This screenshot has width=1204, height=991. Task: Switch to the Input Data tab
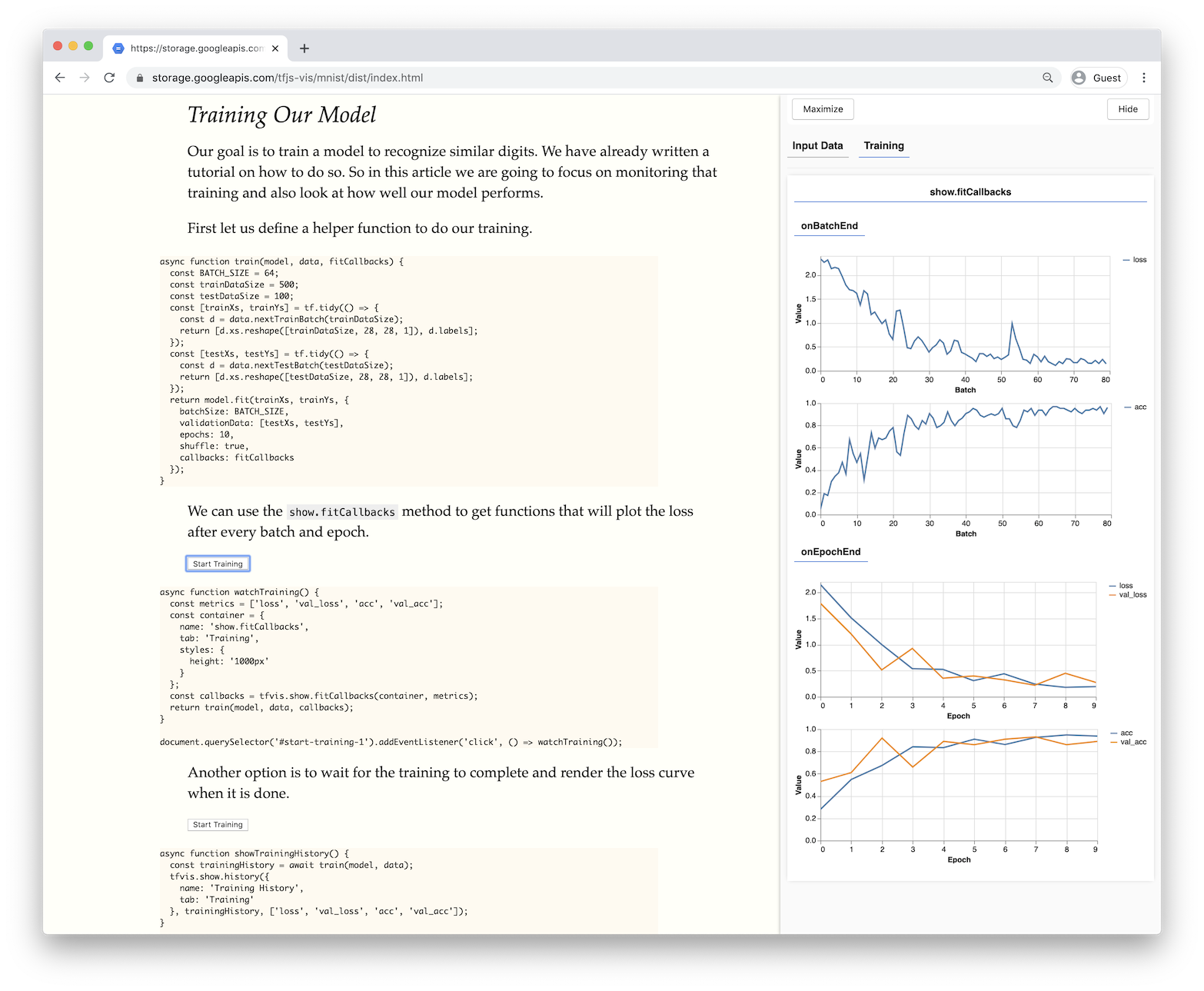pos(817,145)
